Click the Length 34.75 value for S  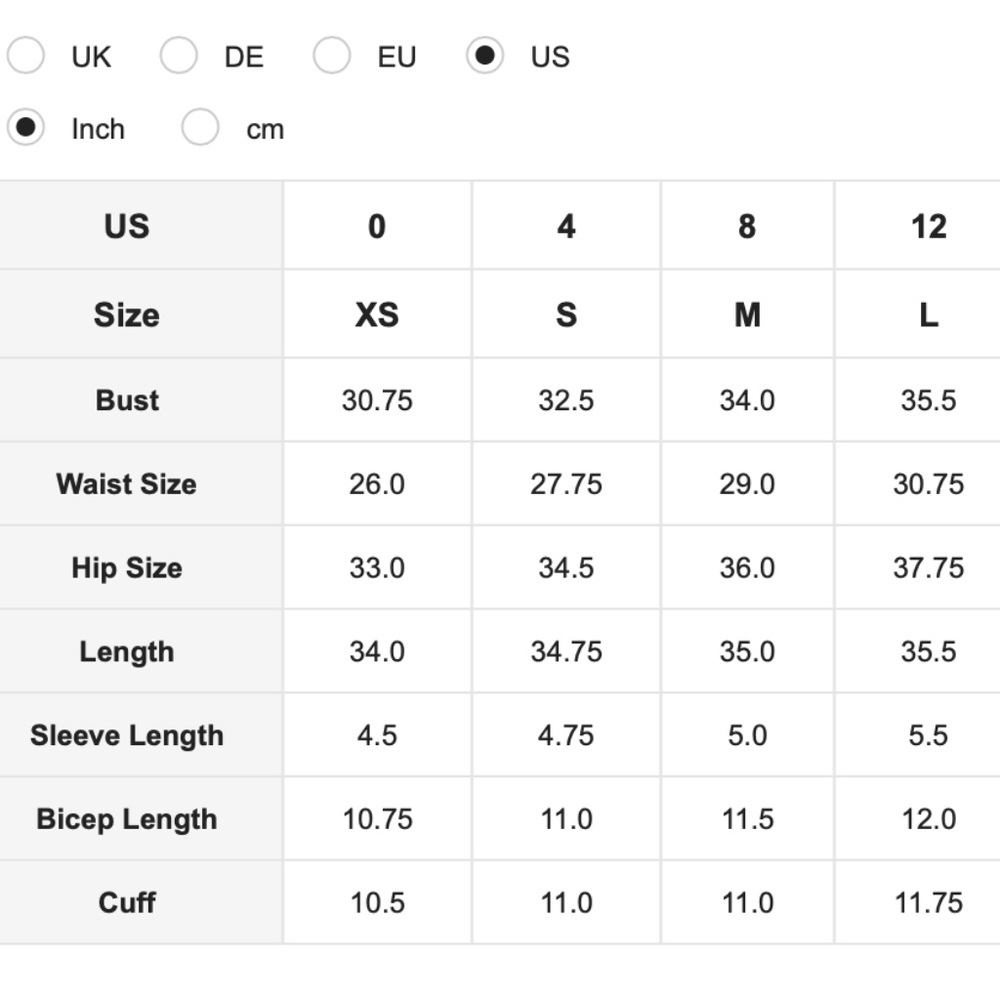pos(566,652)
